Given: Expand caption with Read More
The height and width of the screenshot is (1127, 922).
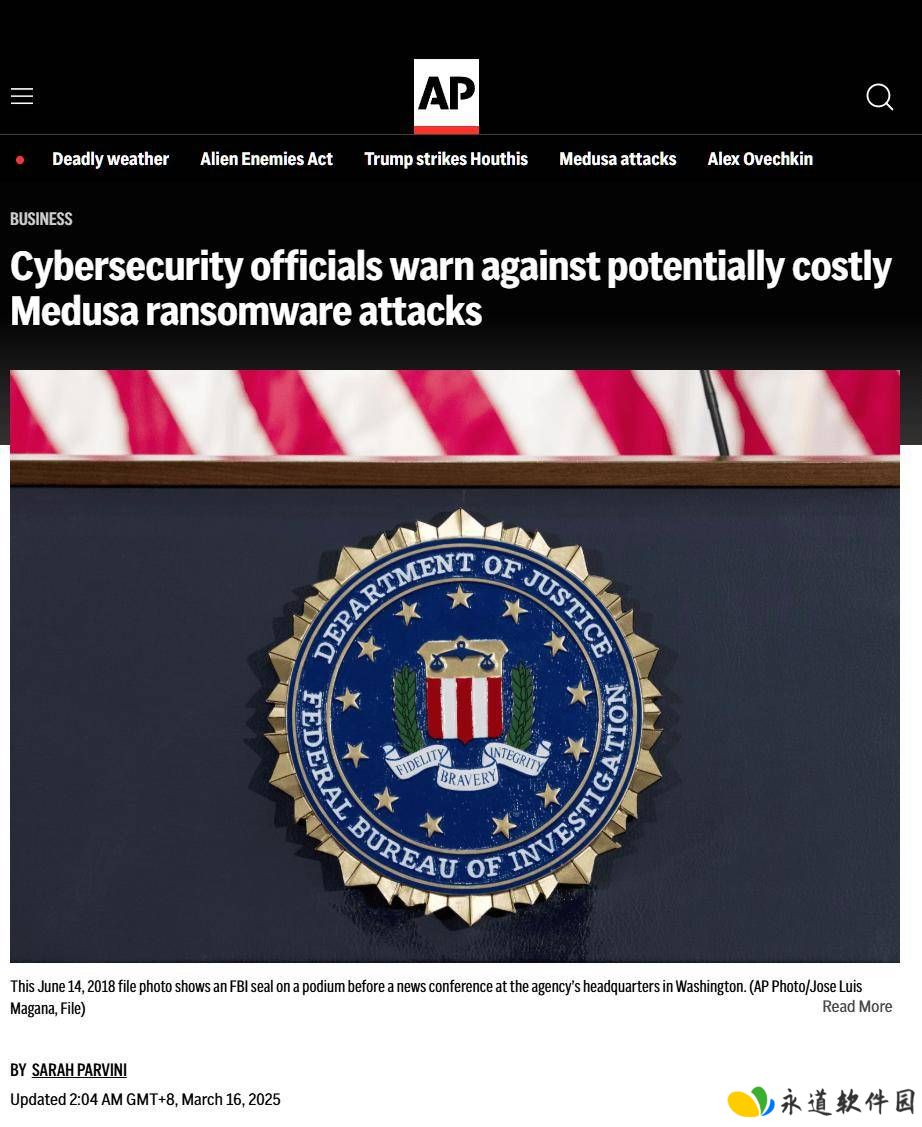Looking at the screenshot, I should 857,1006.
